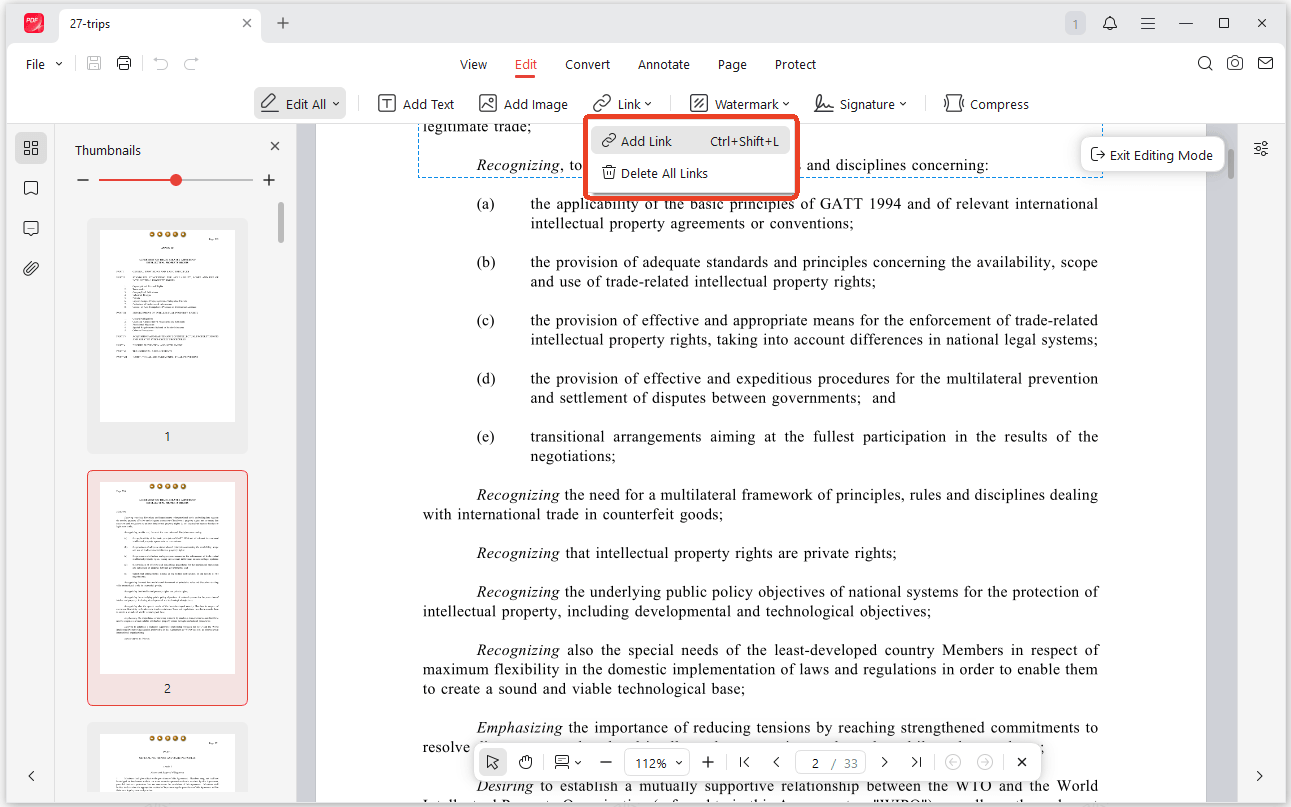Screen dimensions: 1291x807
Task: Switch to the Page tab
Action: click(732, 64)
